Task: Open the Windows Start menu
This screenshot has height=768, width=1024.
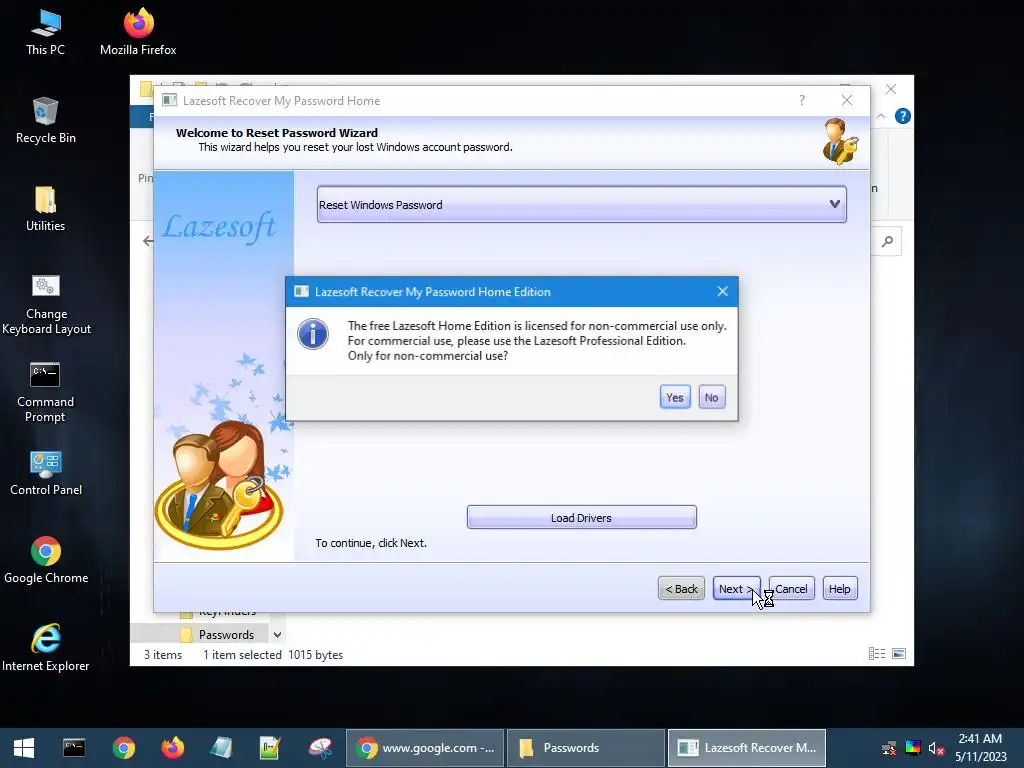Action: tap(24, 748)
